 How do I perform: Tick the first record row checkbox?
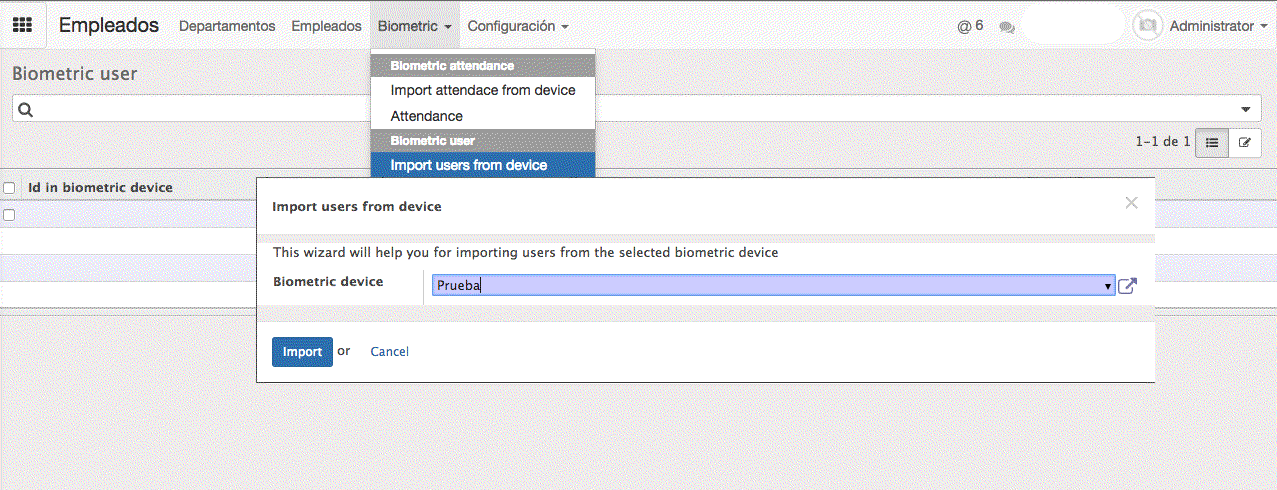point(9,215)
